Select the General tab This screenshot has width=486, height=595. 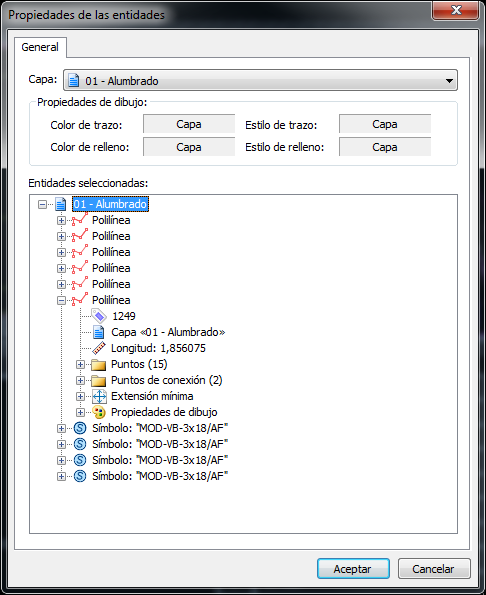pos(40,47)
